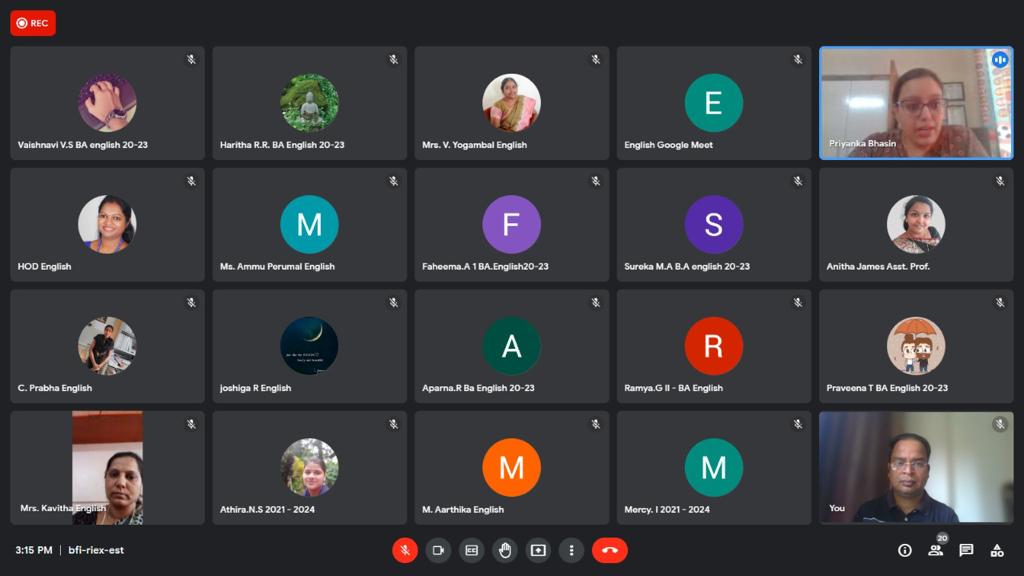Click Praveena T cartoon profile picture
The height and width of the screenshot is (576, 1024).
(916, 345)
